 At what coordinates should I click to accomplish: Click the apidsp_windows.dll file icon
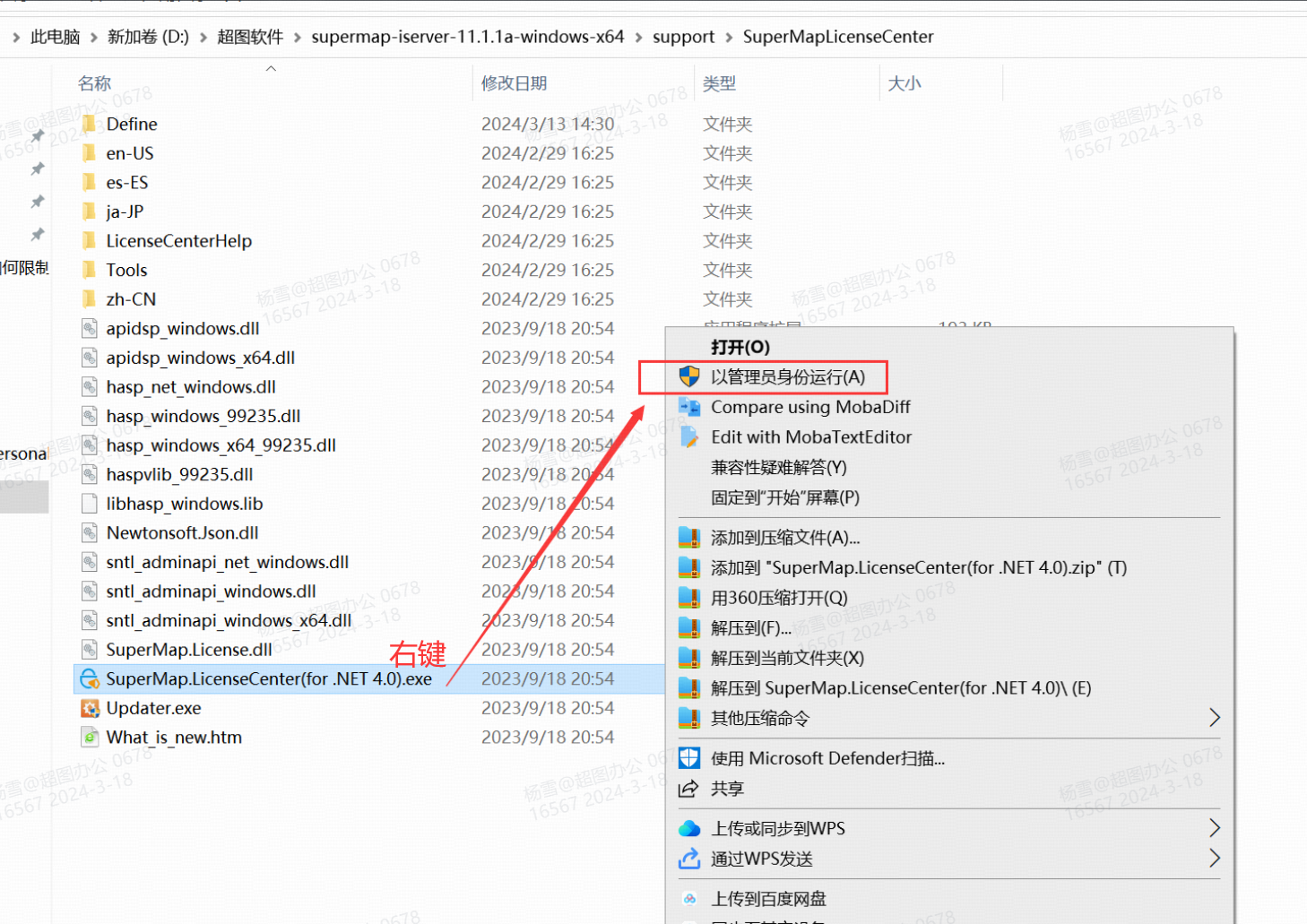(89, 329)
